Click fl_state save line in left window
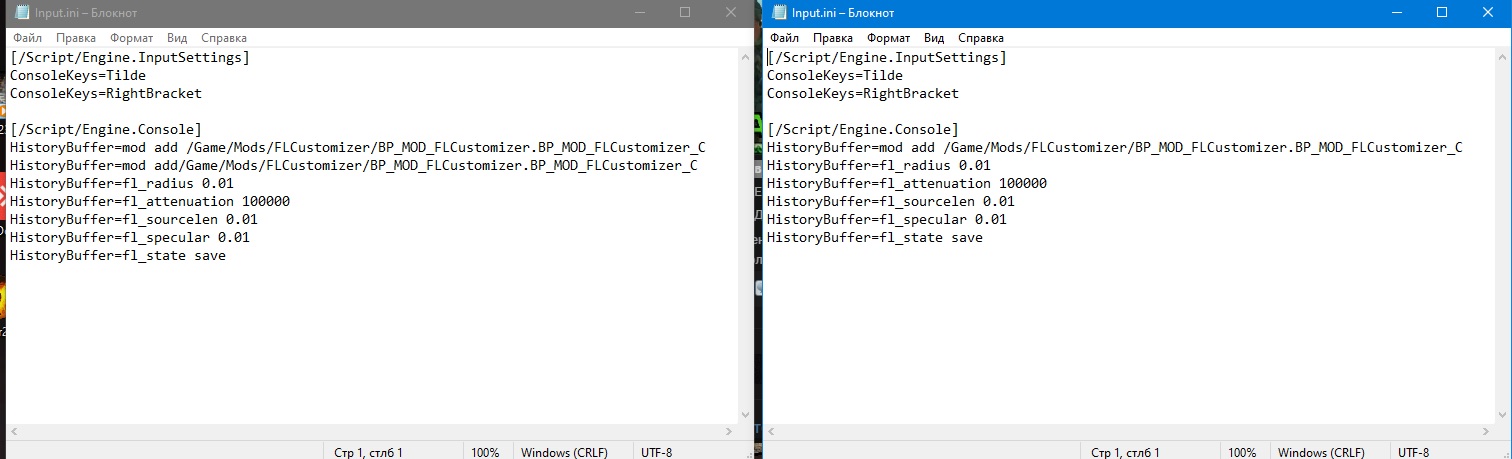This screenshot has width=1512, height=459. [x=118, y=255]
